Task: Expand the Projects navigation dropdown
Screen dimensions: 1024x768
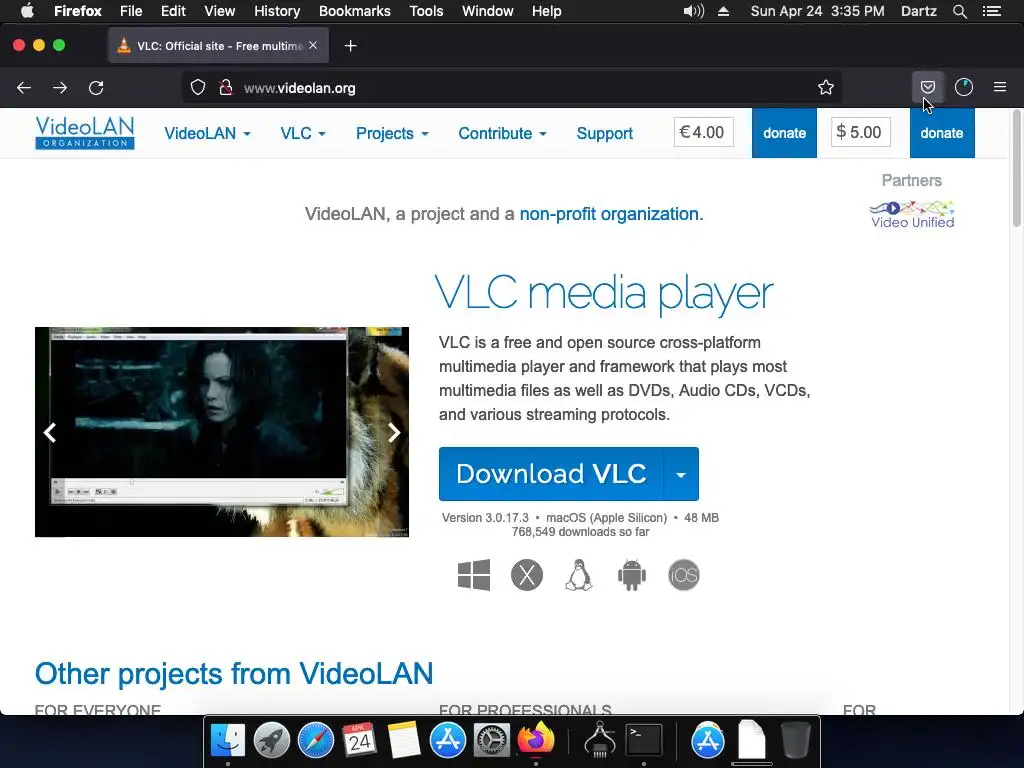Action: coord(392,133)
